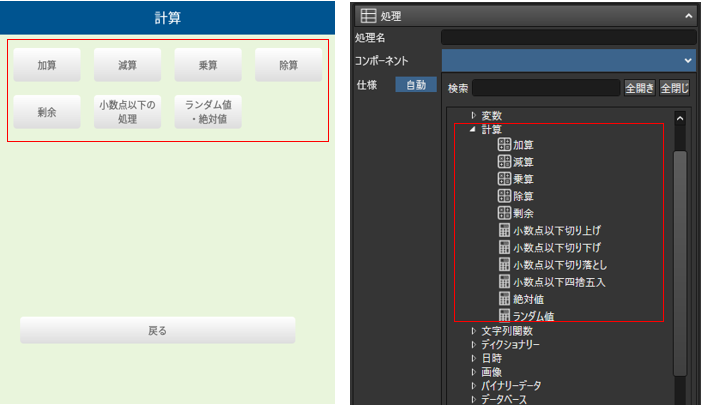Select ランダム値 in the tree
701x407 pixels.
click(x=533, y=316)
